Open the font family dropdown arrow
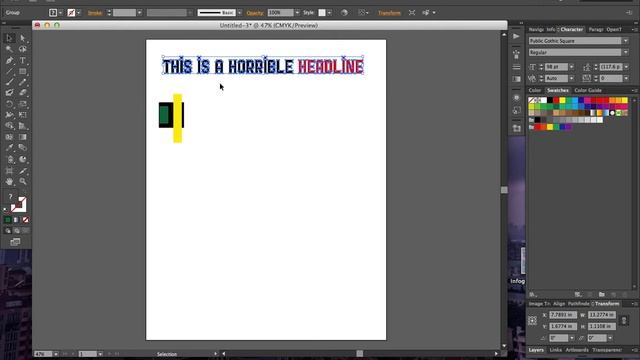The height and width of the screenshot is (360, 640). (625, 41)
